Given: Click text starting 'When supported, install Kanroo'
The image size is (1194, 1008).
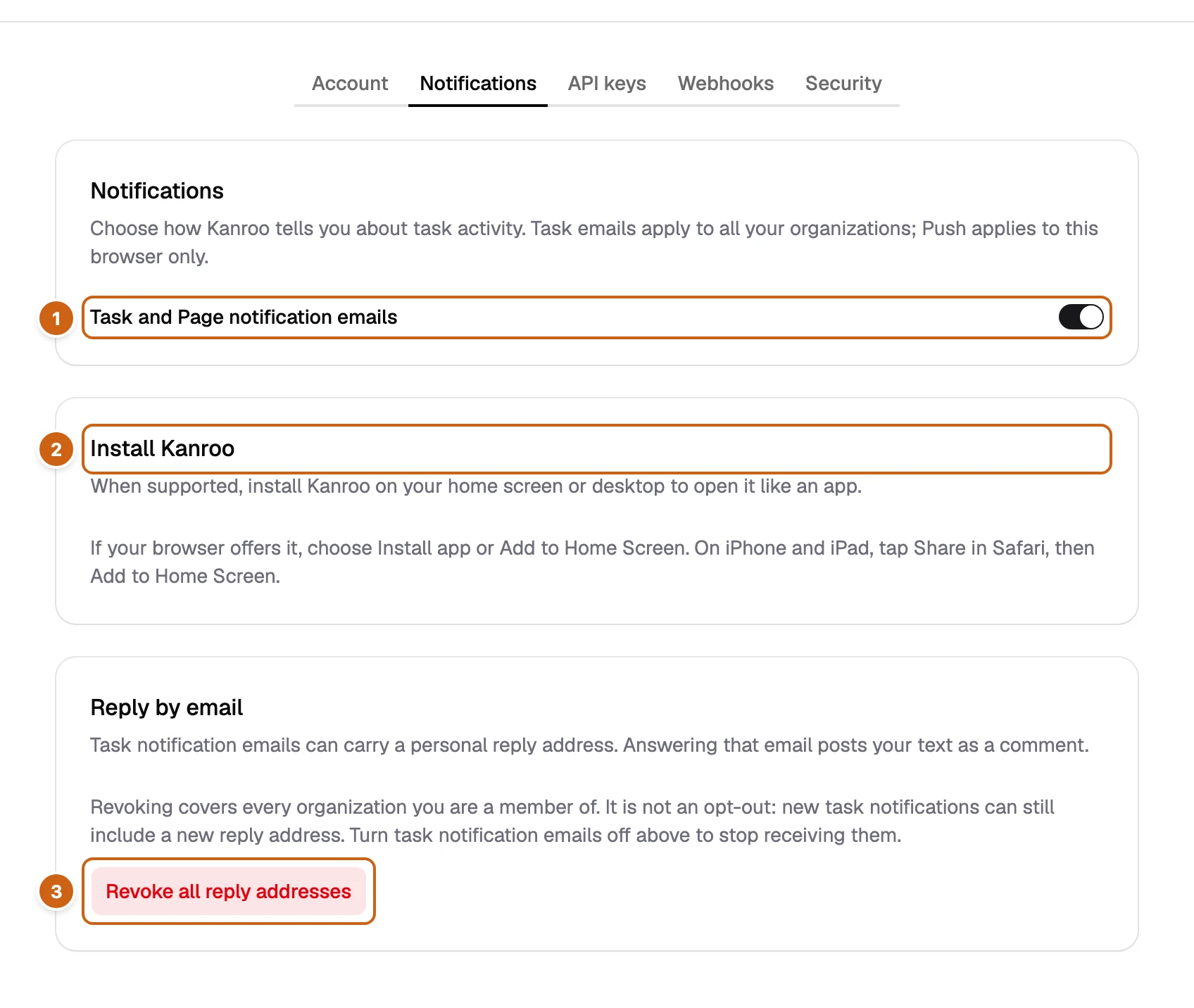Looking at the screenshot, I should click(x=476, y=486).
